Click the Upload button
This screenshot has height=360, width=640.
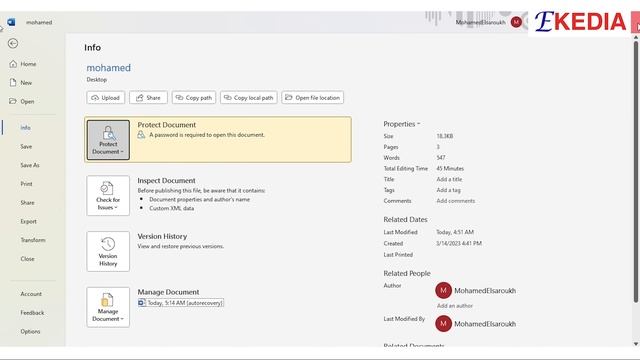point(105,98)
